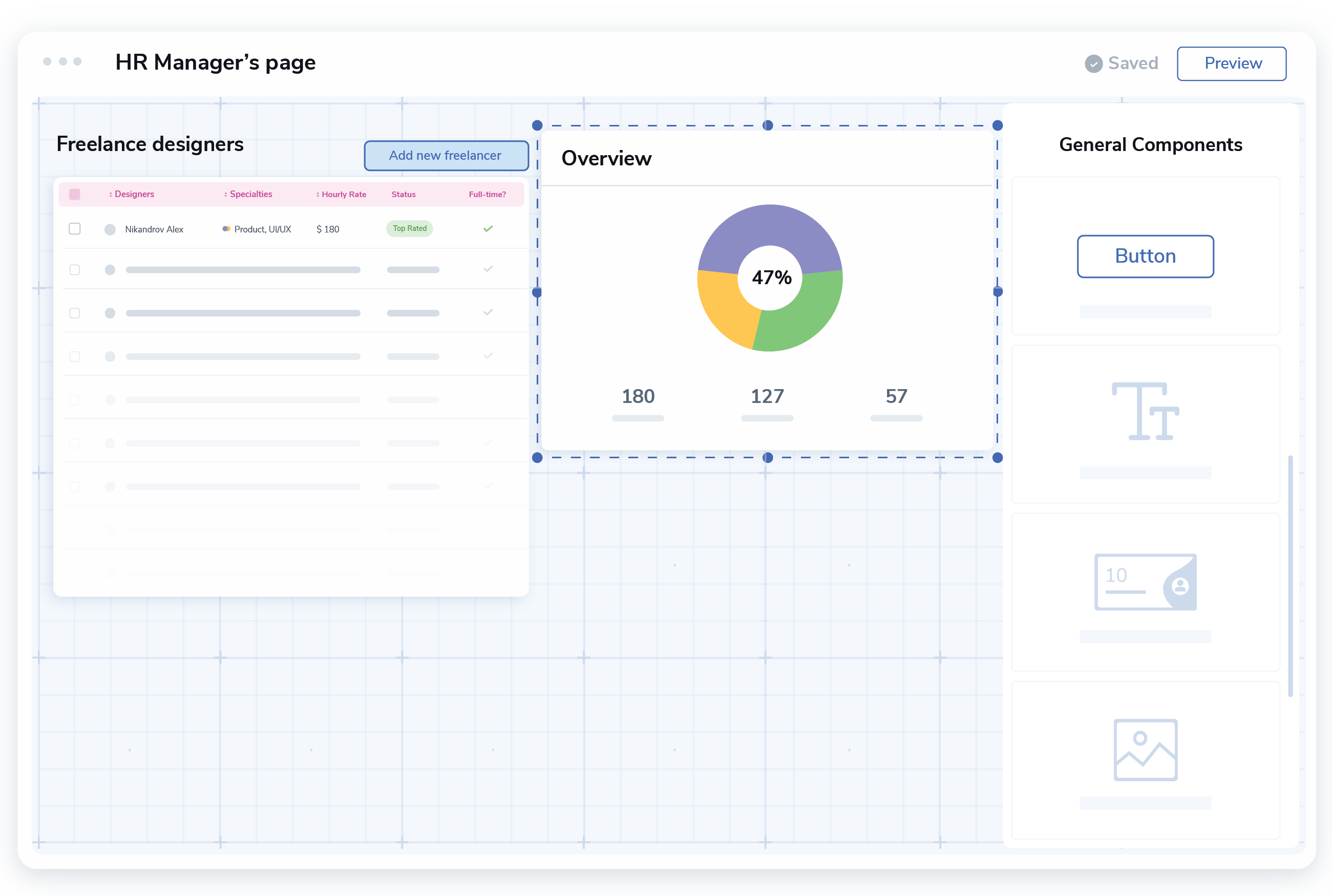The width and height of the screenshot is (1332, 896).
Task: Toggle the pink select-all header checkbox
Action: (x=74, y=194)
